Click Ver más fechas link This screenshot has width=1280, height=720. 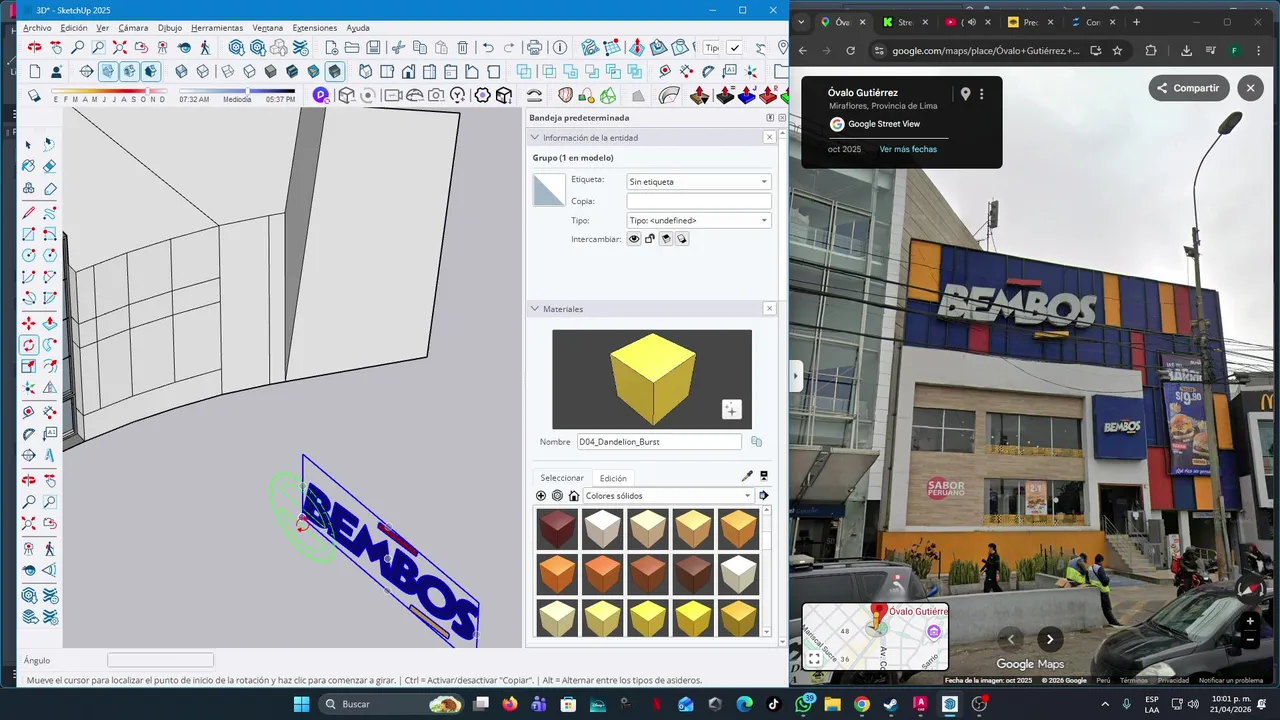click(908, 149)
